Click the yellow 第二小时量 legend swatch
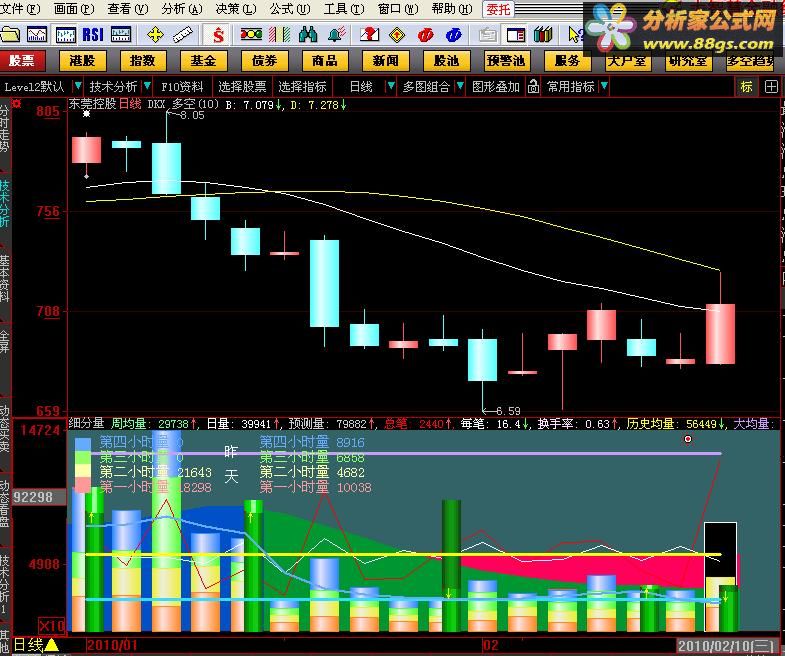The height and width of the screenshot is (656, 785). coord(83,471)
